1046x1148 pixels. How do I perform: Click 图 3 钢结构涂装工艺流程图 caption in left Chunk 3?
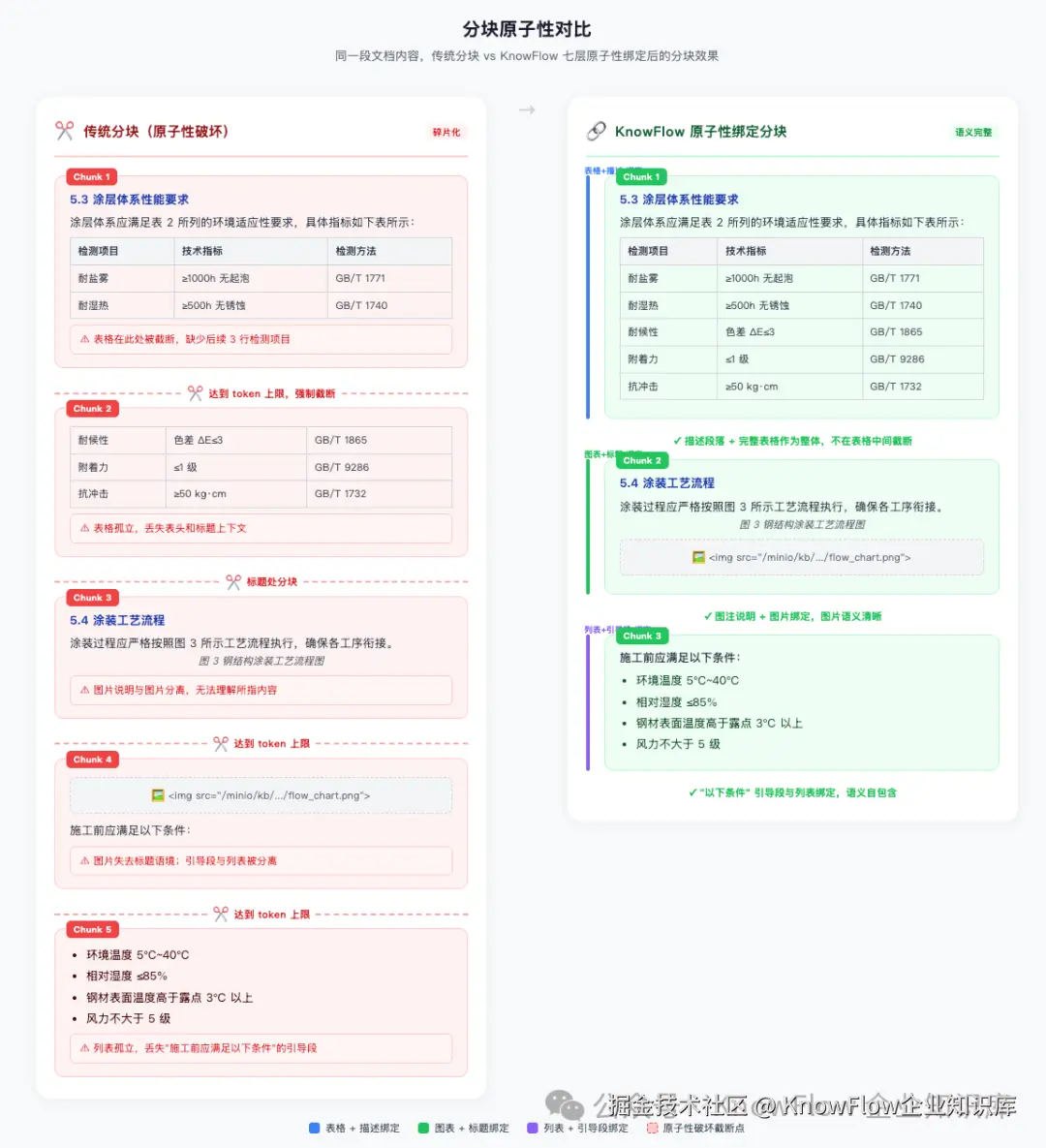point(261,661)
